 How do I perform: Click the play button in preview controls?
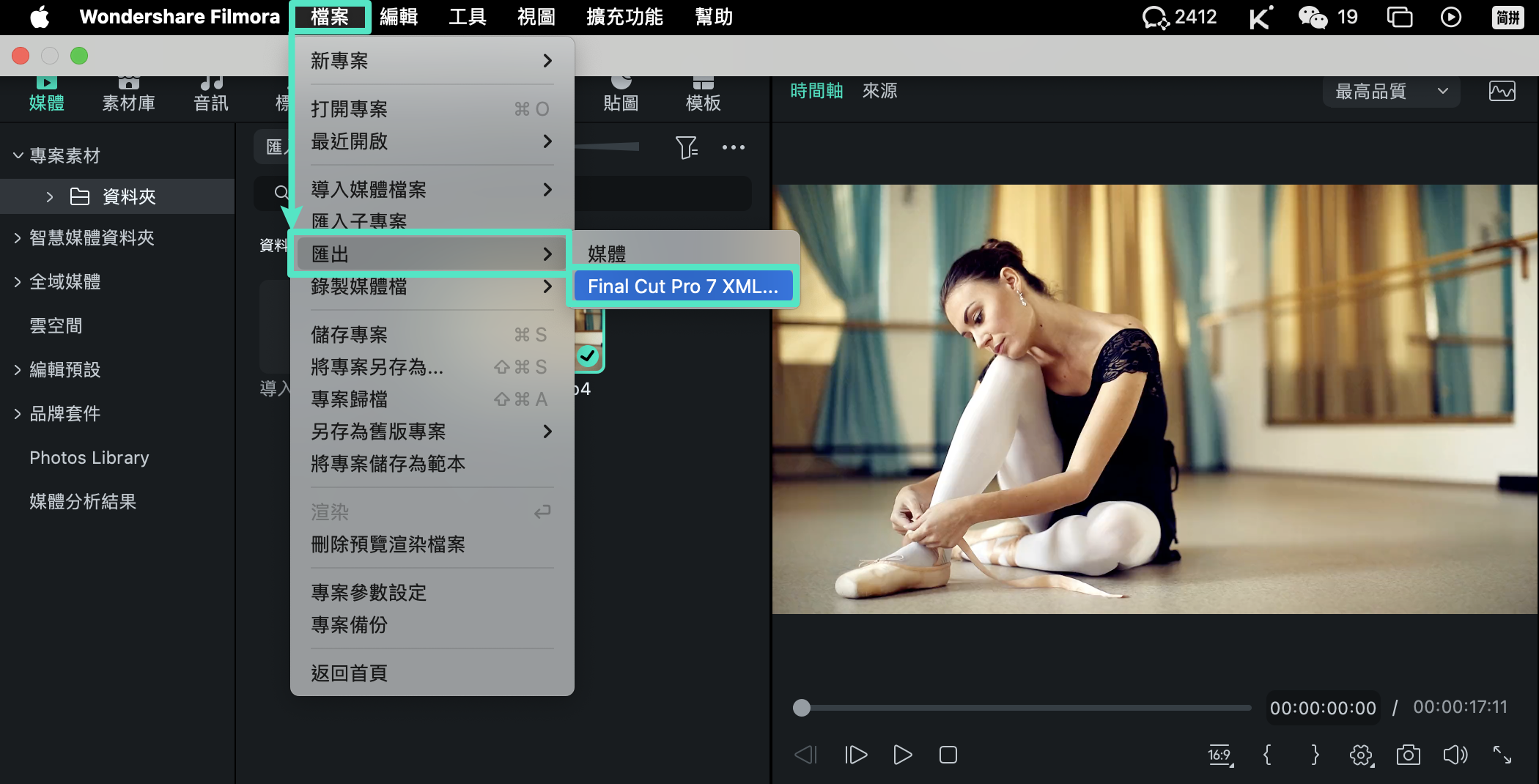click(x=902, y=755)
